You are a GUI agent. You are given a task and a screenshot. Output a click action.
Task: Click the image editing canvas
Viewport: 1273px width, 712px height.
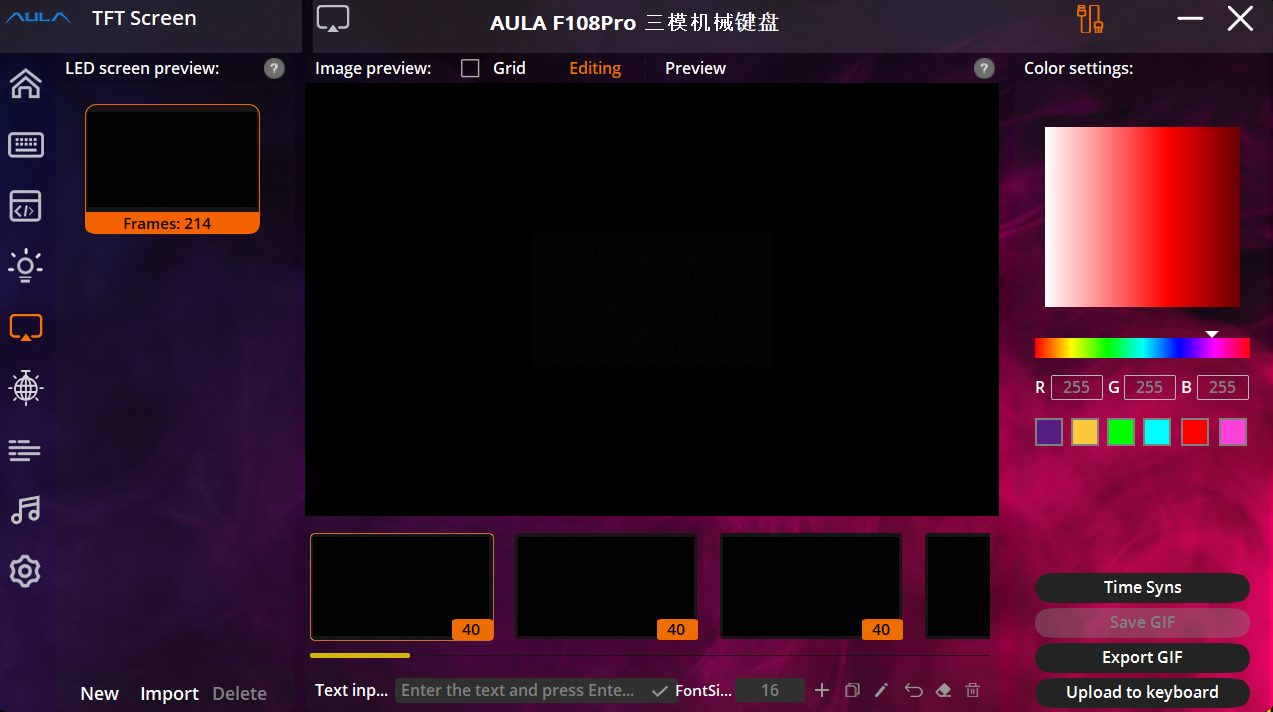point(652,299)
